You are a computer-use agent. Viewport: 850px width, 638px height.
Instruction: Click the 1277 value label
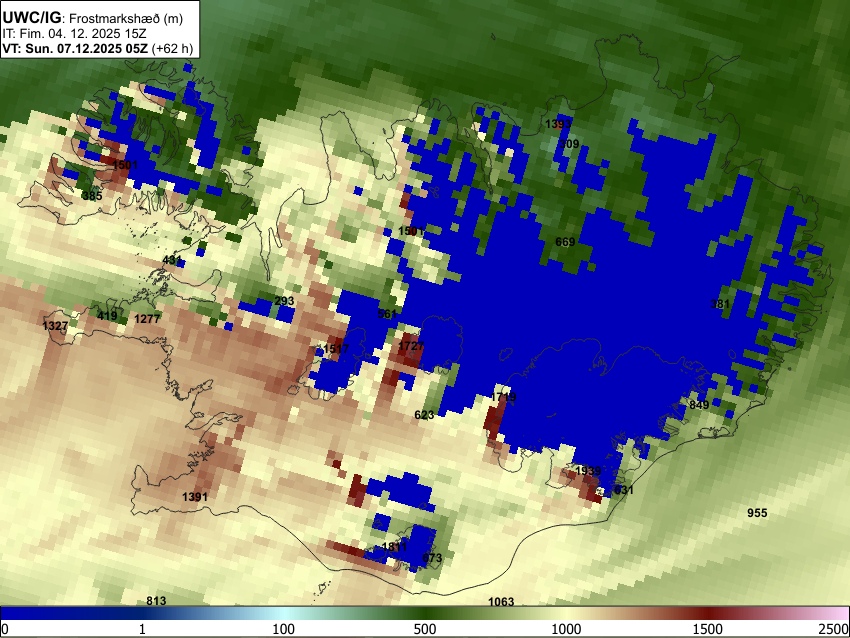click(x=147, y=319)
